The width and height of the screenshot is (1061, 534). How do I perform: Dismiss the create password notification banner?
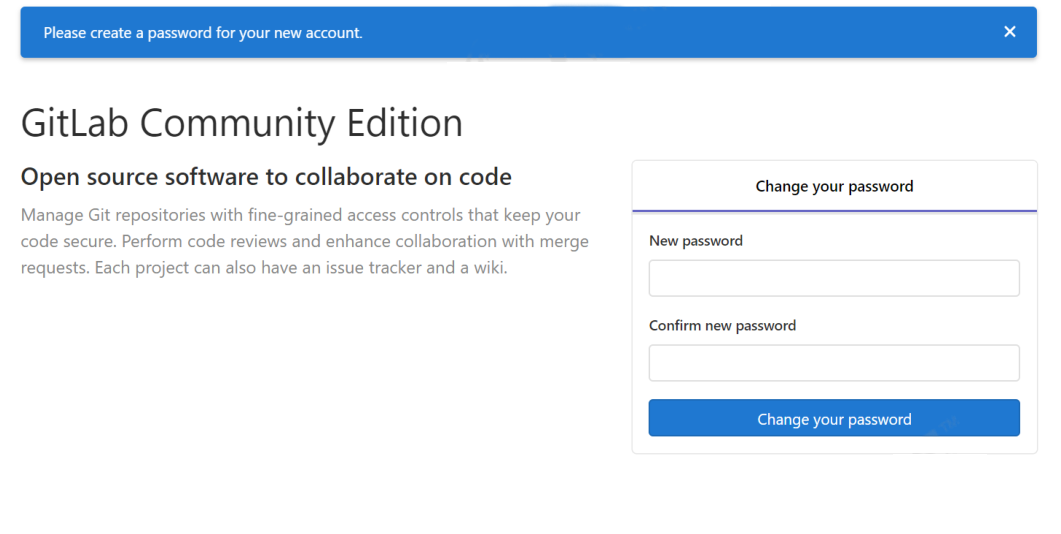pyautogui.click(x=1009, y=32)
